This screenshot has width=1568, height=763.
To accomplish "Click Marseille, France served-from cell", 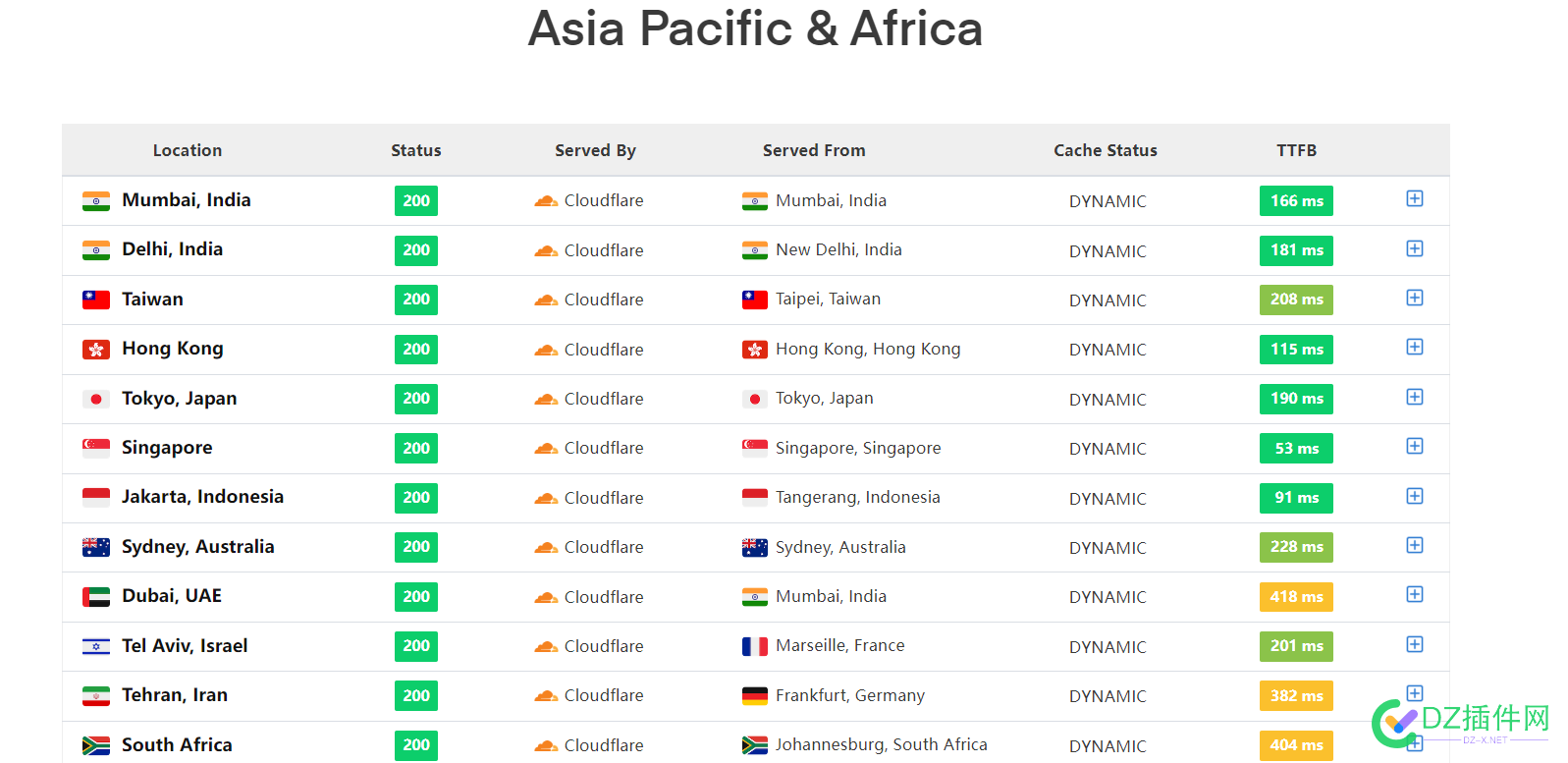I will click(824, 646).
